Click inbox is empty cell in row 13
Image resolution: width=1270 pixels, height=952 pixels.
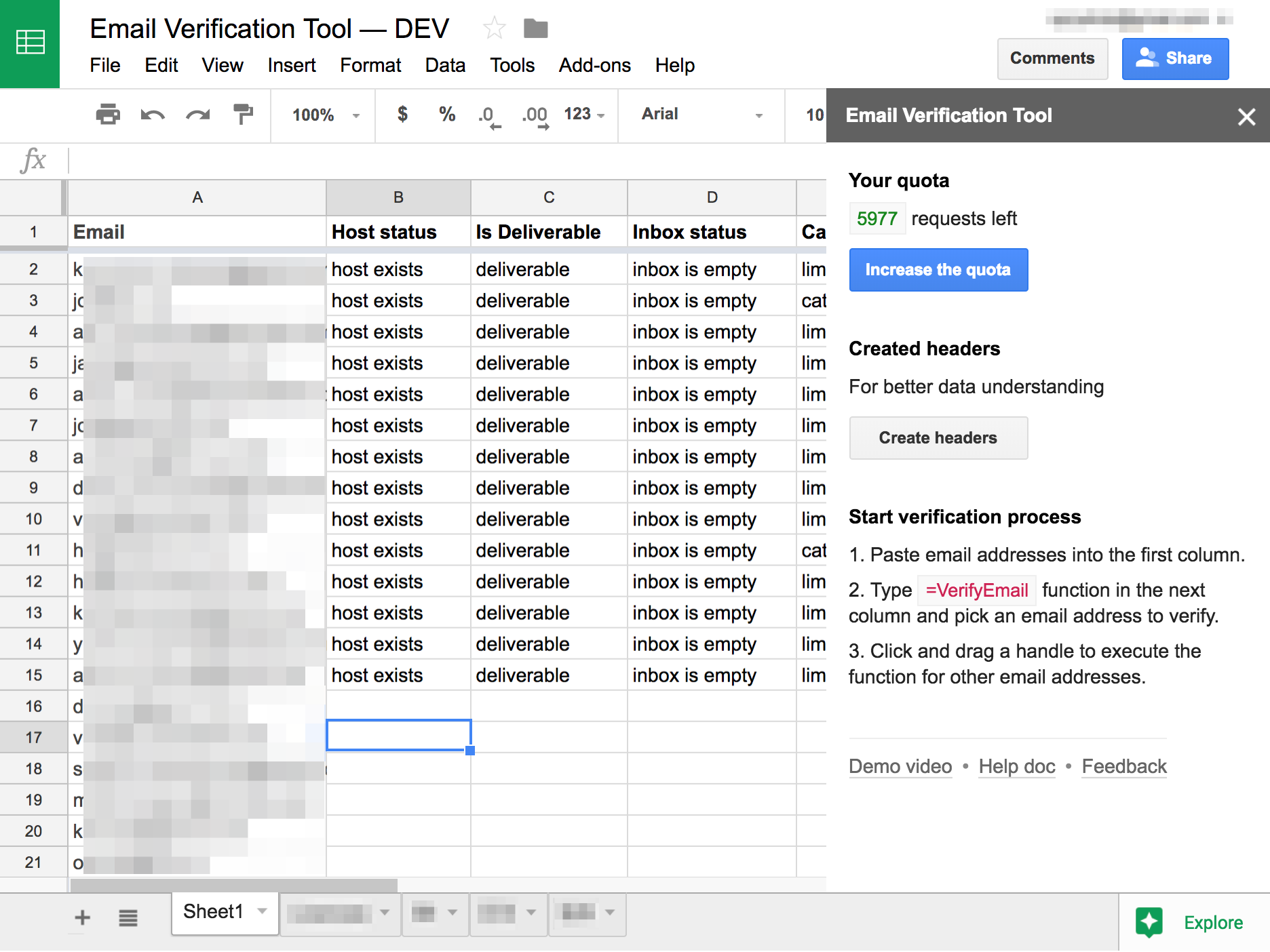click(x=712, y=612)
